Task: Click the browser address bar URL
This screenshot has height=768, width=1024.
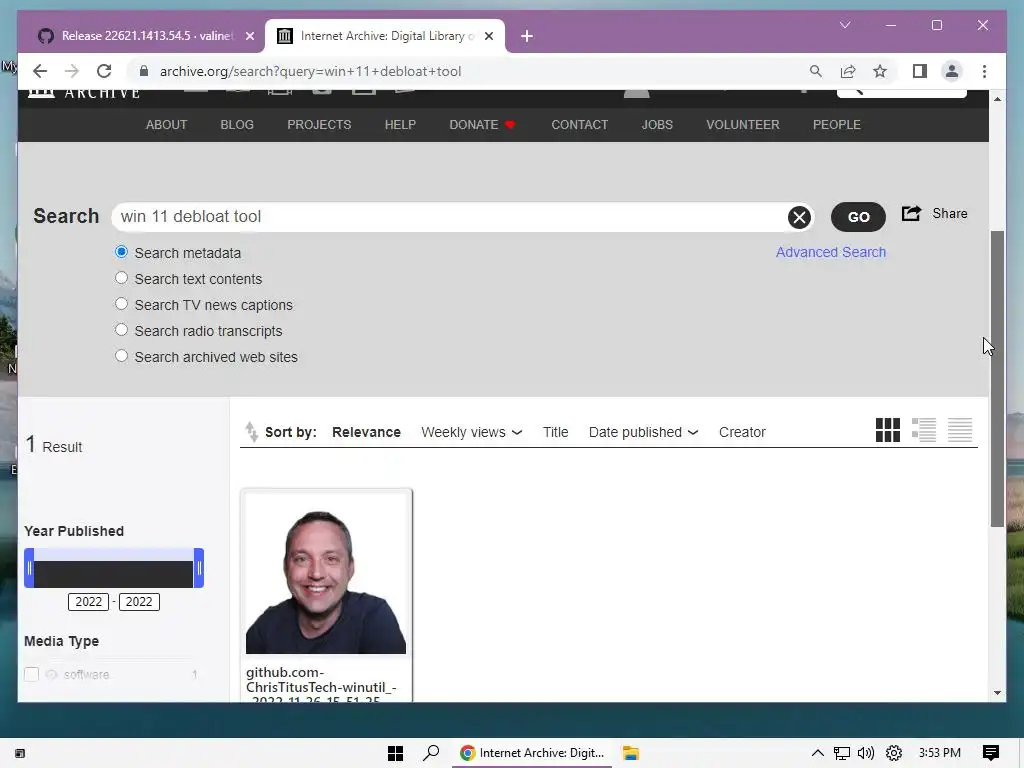Action: pos(311,71)
